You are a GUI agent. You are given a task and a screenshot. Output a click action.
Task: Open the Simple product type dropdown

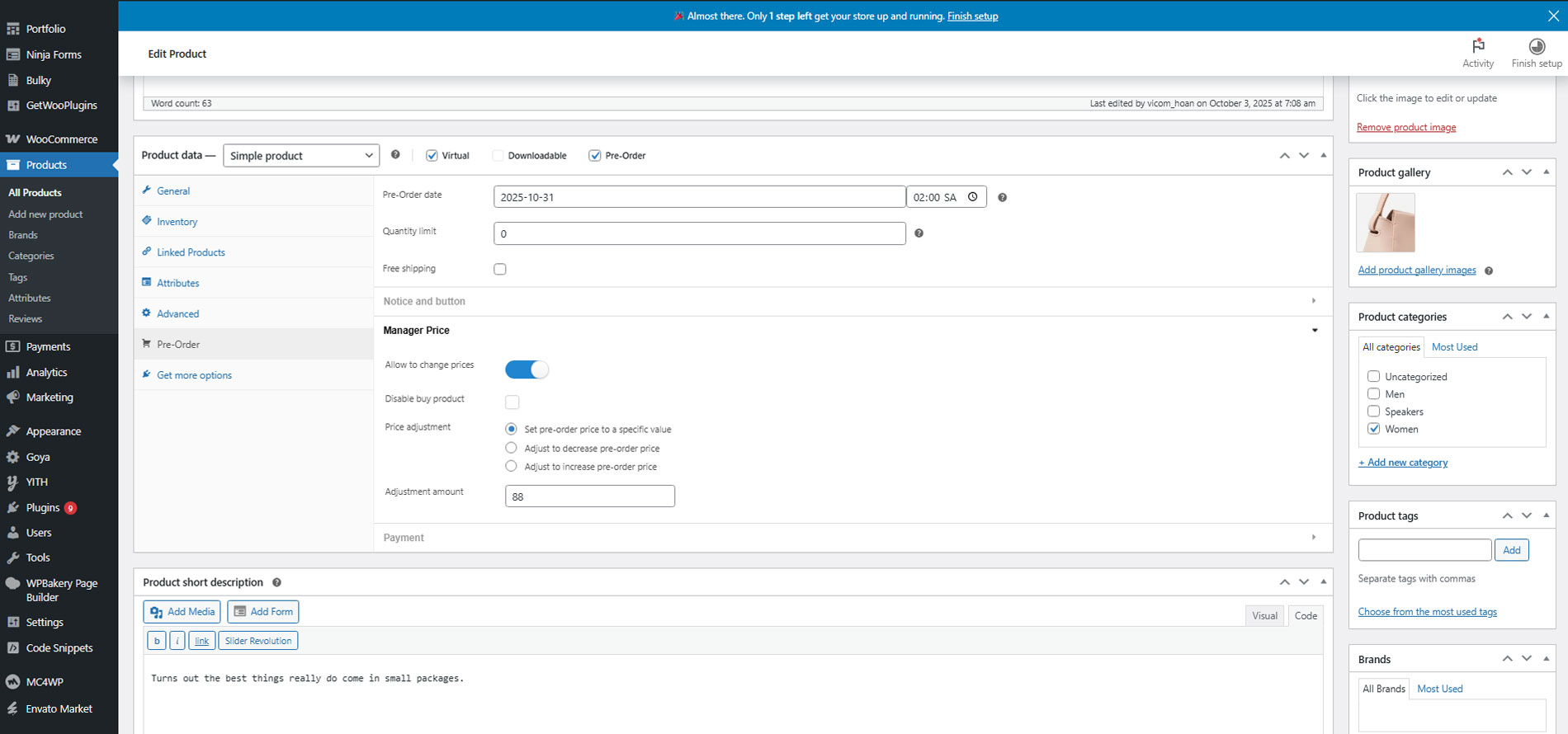coord(301,156)
